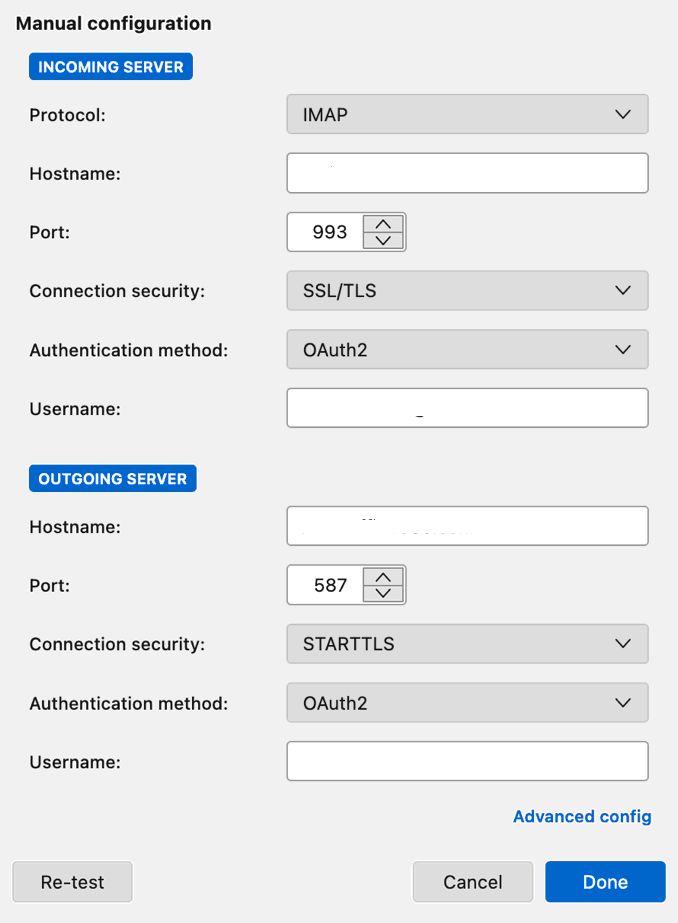This screenshot has width=678, height=923.
Task: Open the Advanced config link
Action: pyautogui.click(x=582, y=817)
